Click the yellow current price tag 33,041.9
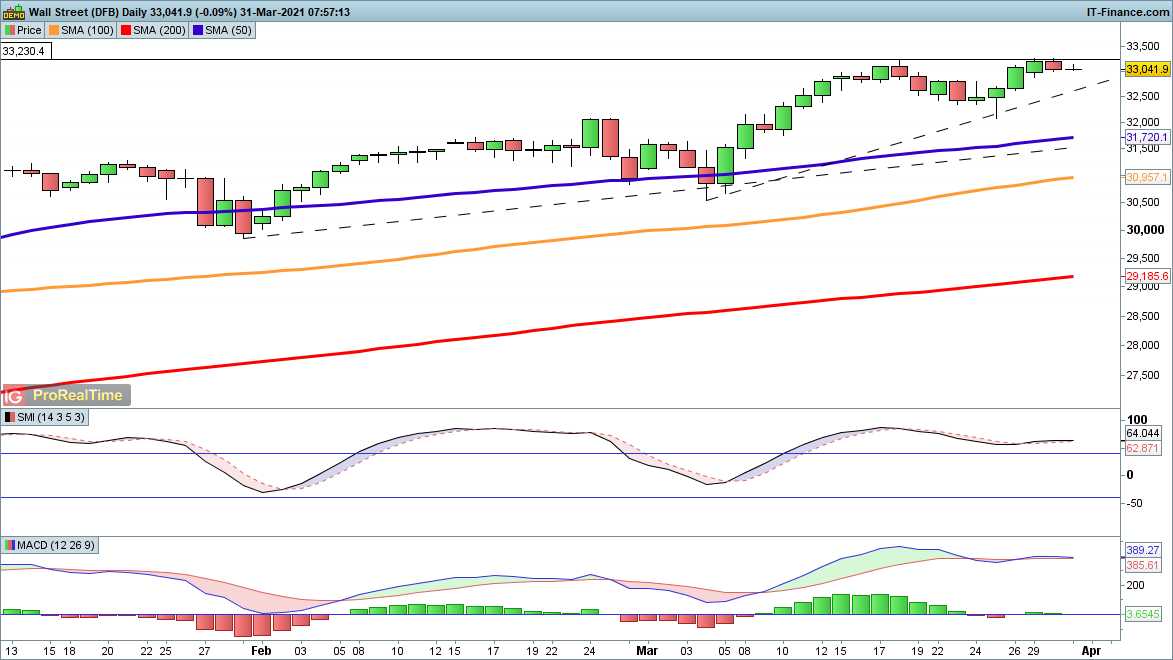The width and height of the screenshot is (1173, 660). coord(1147,69)
